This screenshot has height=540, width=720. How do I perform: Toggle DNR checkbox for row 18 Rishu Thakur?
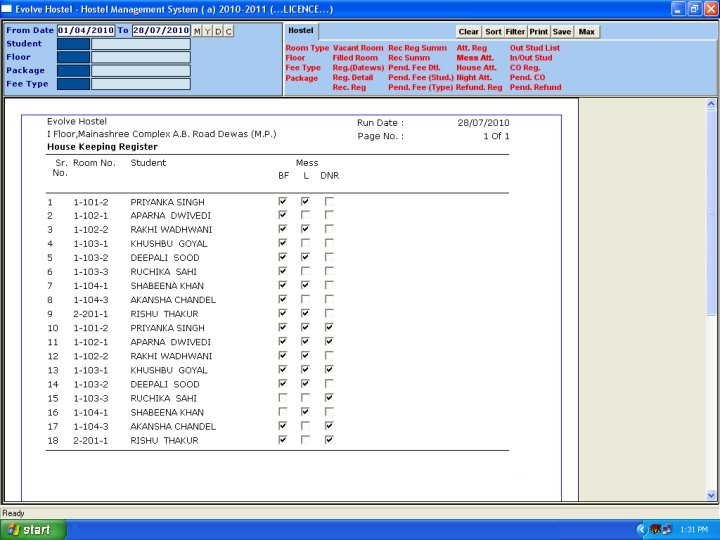329,440
